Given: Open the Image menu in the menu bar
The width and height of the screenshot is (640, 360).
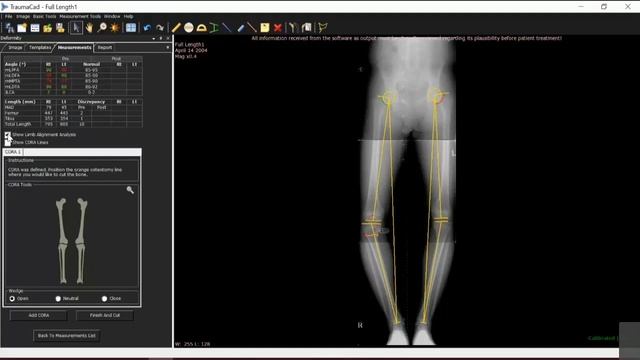Looking at the screenshot, I should point(23,16).
